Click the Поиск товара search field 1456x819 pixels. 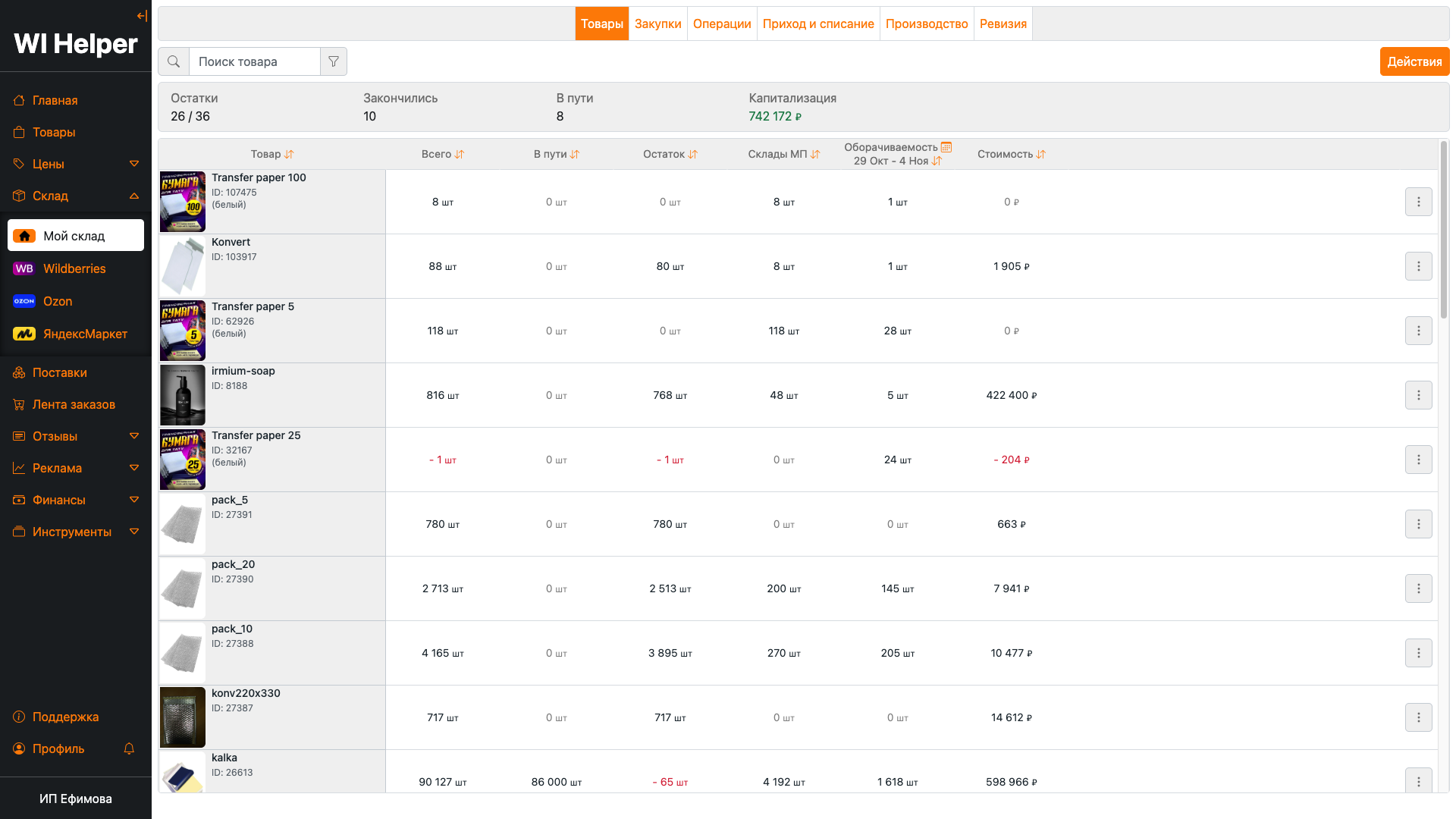pyautogui.click(x=254, y=61)
